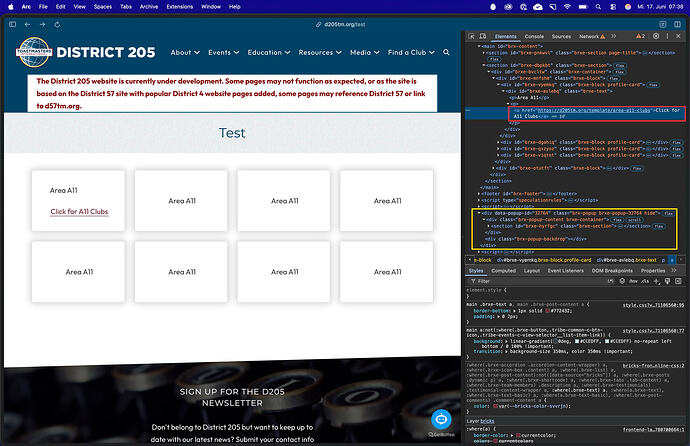Open the style.css source link for .brxe-text rule
This screenshot has height=446, width=690.
[x=653, y=305]
